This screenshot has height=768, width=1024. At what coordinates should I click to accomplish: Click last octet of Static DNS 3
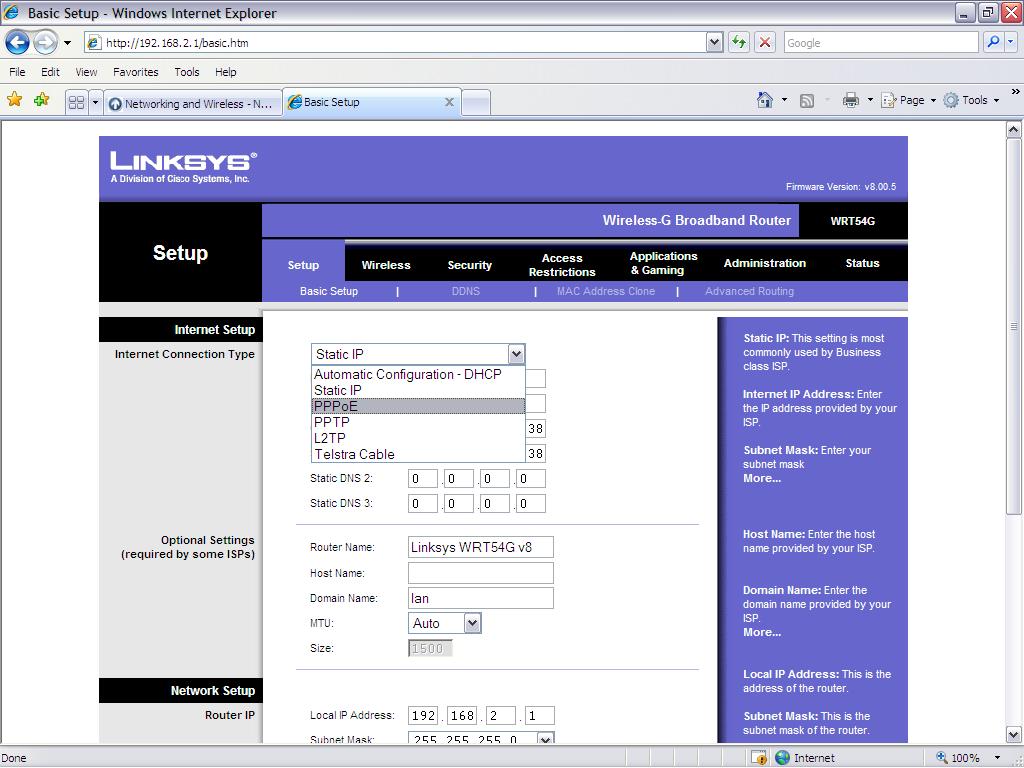[530, 504]
